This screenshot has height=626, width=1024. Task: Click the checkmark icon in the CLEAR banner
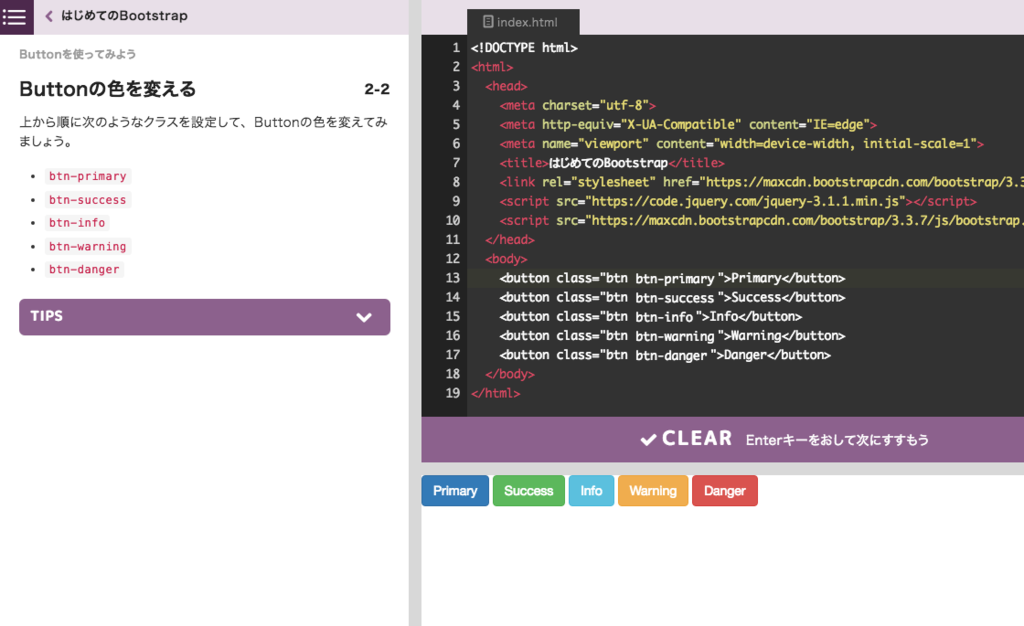pyautogui.click(x=647, y=438)
